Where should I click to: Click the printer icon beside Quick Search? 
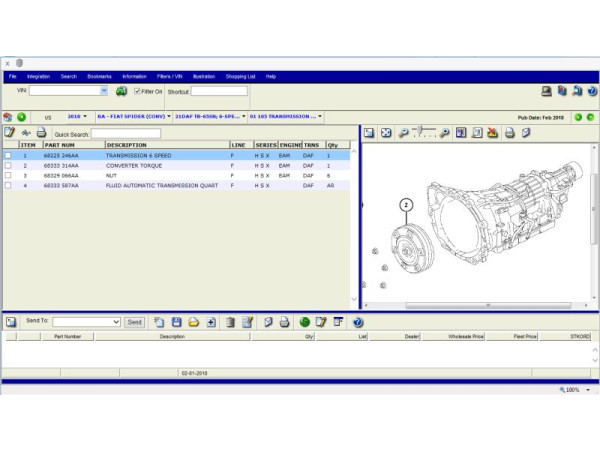(41, 133)
